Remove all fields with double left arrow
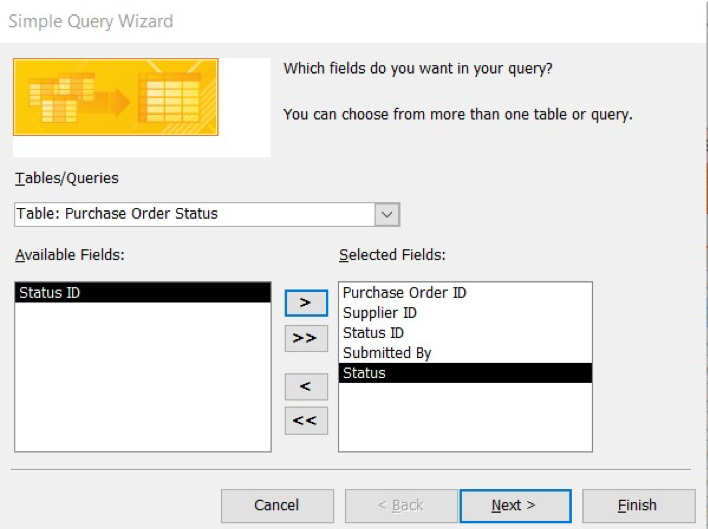708x529 pixels. click(306, 421)
